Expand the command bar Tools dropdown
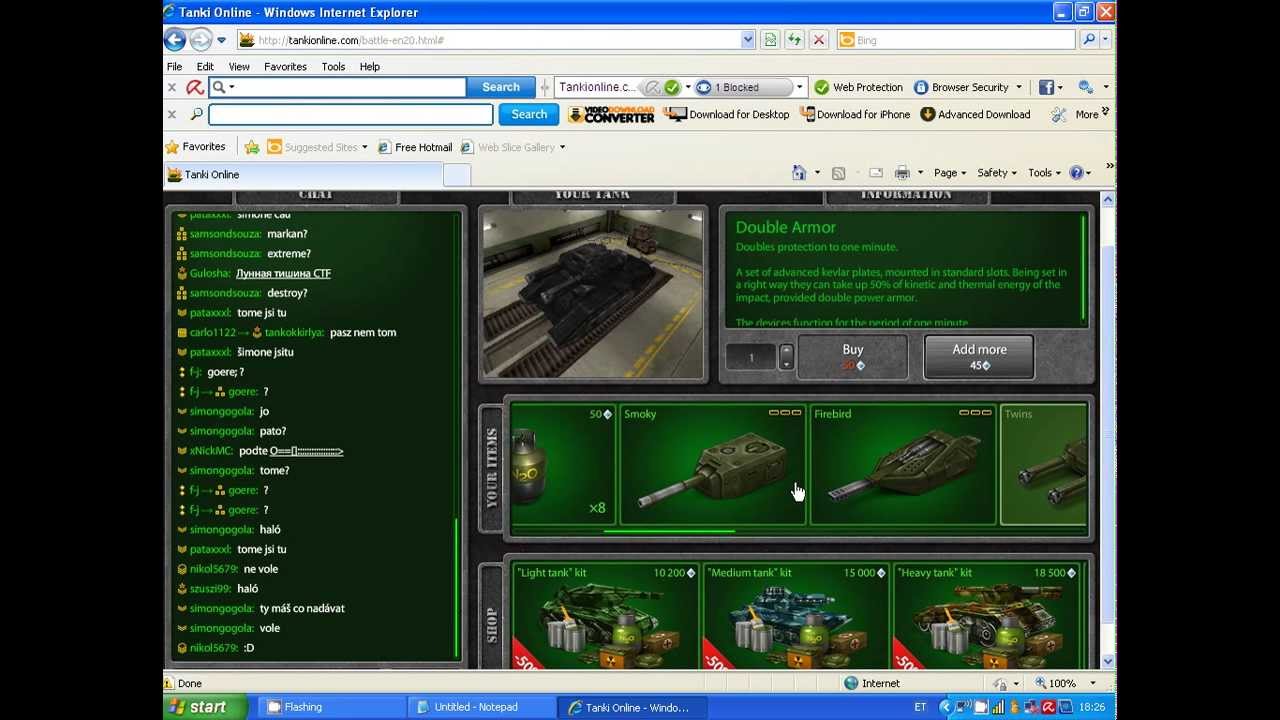 (1044, 173)
